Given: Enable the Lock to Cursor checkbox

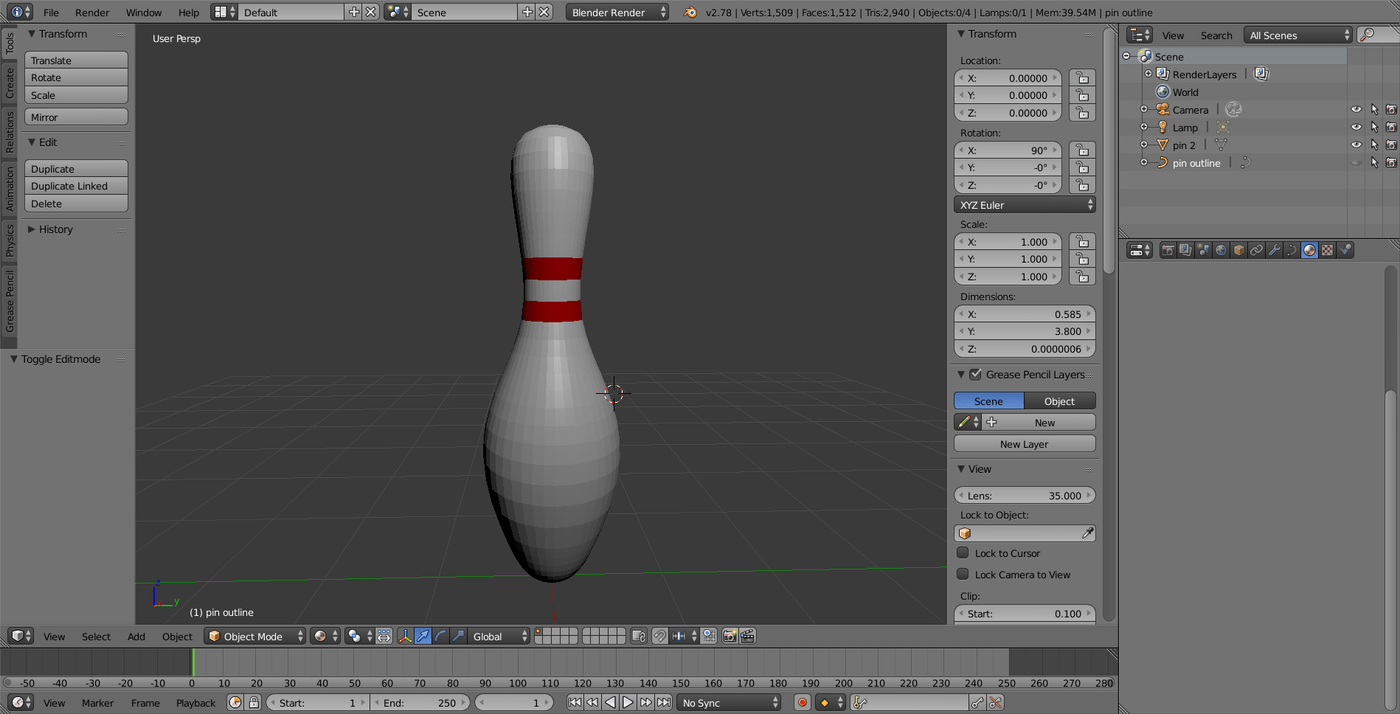Looking at the screenshot, I should click(963, 553).
